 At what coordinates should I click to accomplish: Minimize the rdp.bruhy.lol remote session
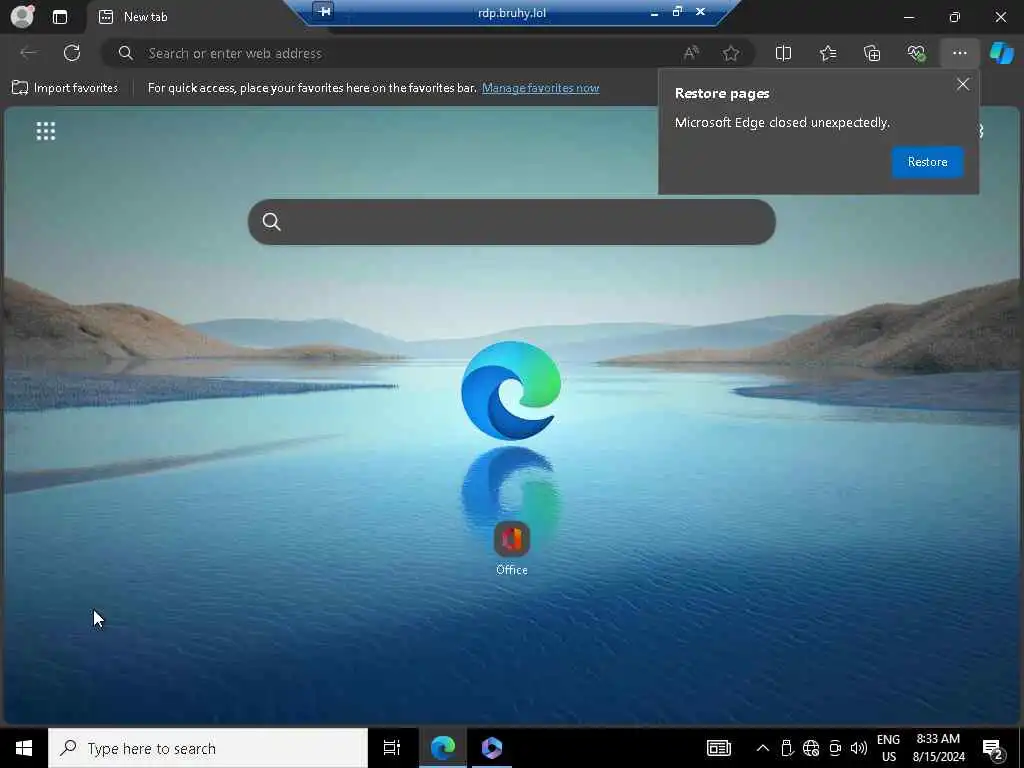654,12
